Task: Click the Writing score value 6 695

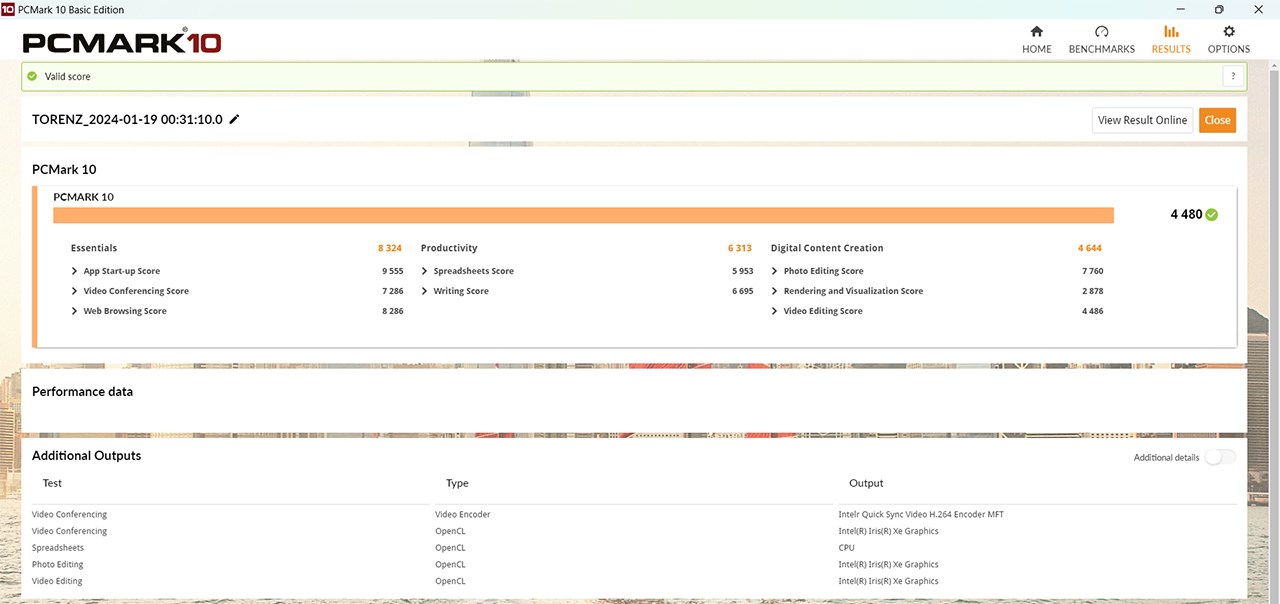Action: coord(742,291)
